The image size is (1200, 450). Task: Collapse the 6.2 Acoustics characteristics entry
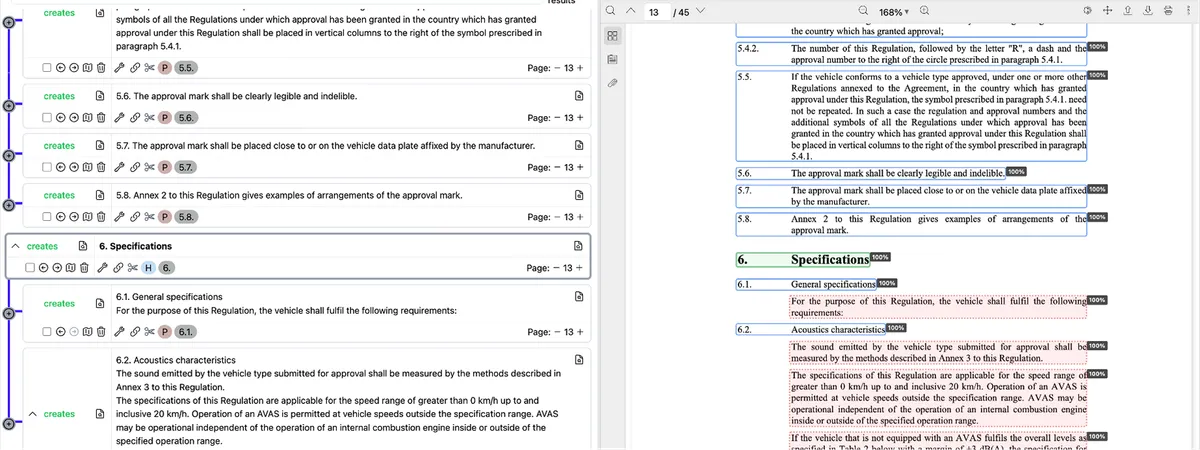pos(33,413)
